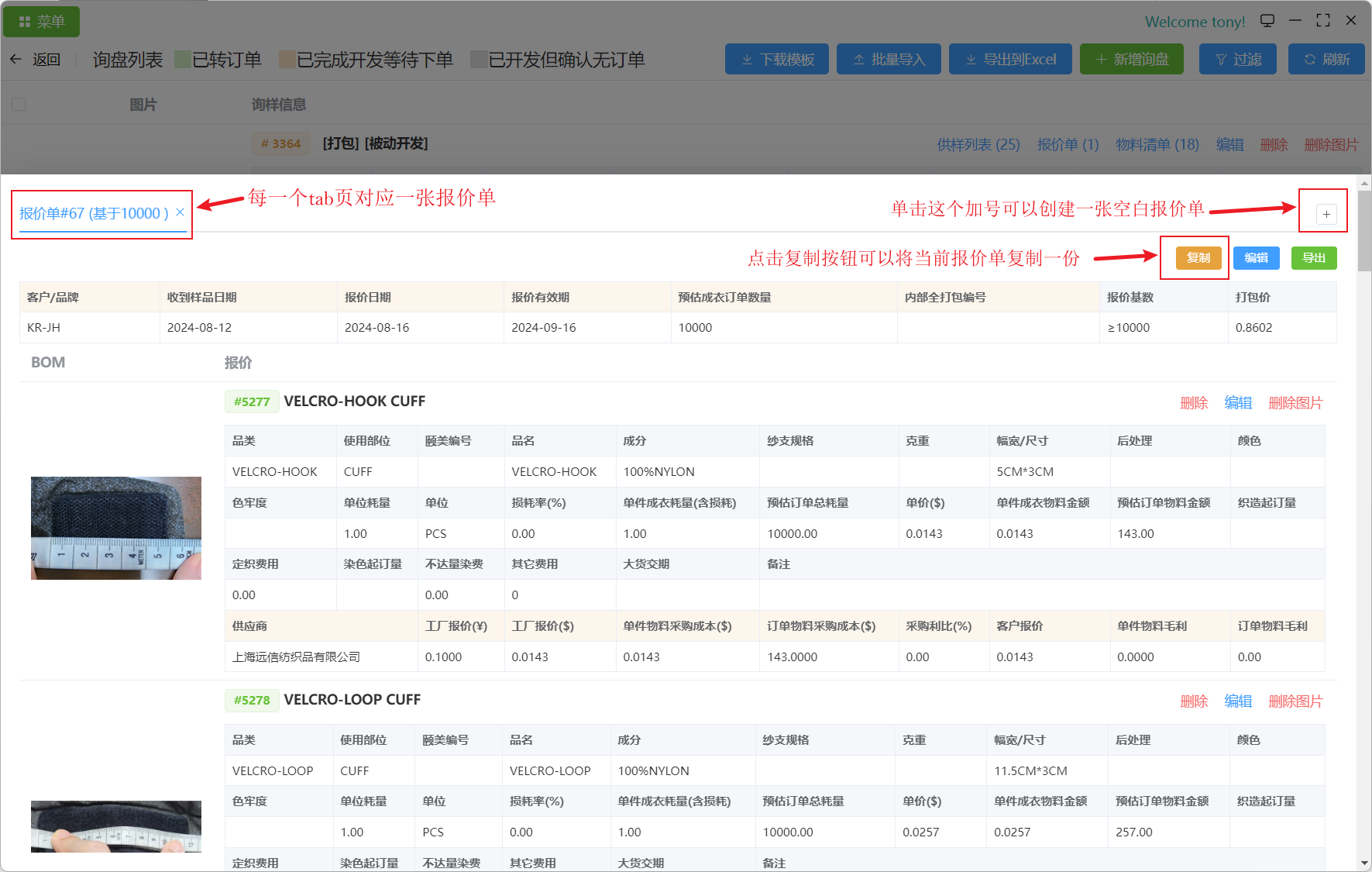
Task: Select the 报价单#67 (基于10000) tab
Action: (93, 213)
